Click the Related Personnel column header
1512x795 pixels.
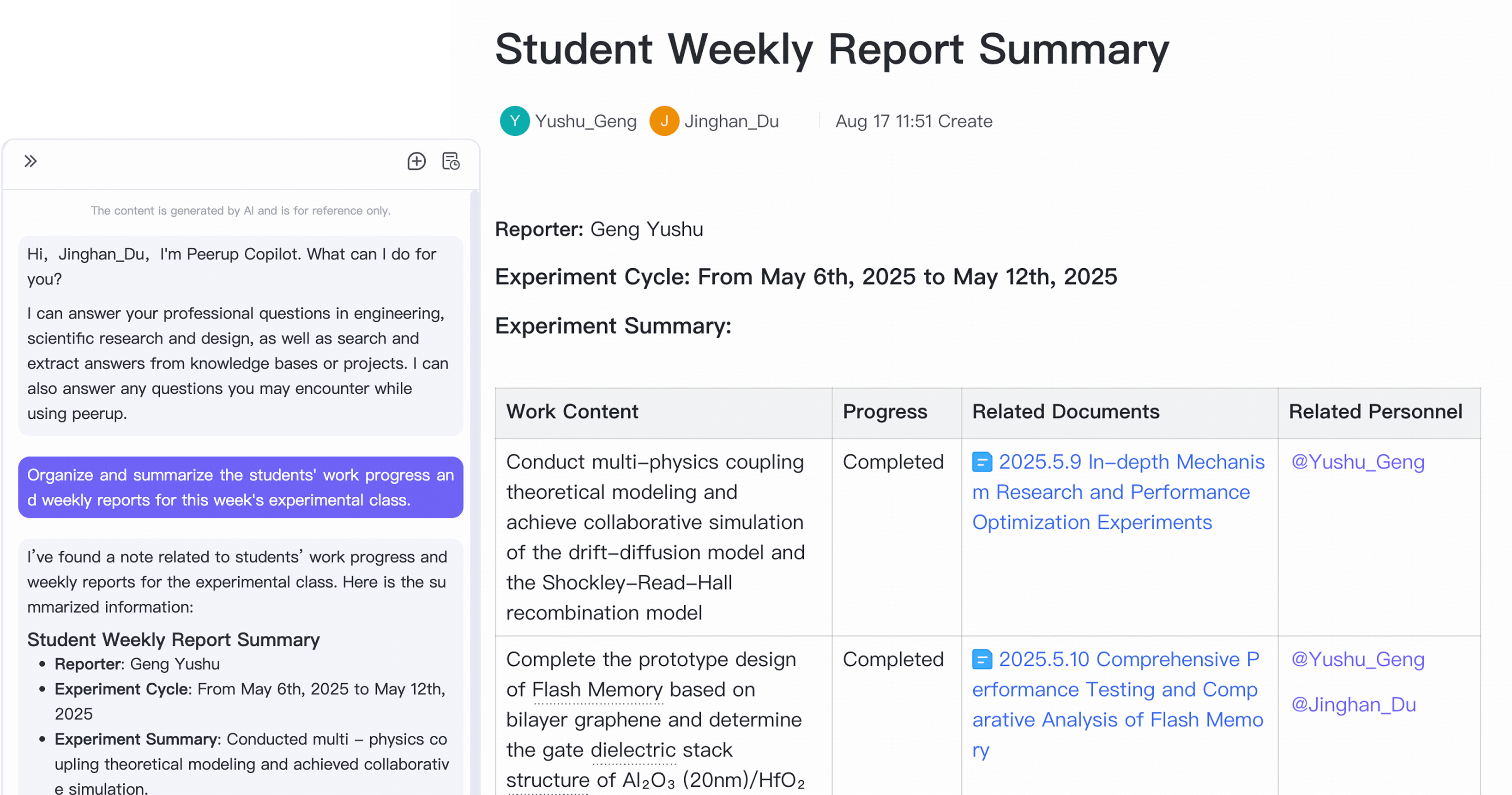coord(1376,412)
